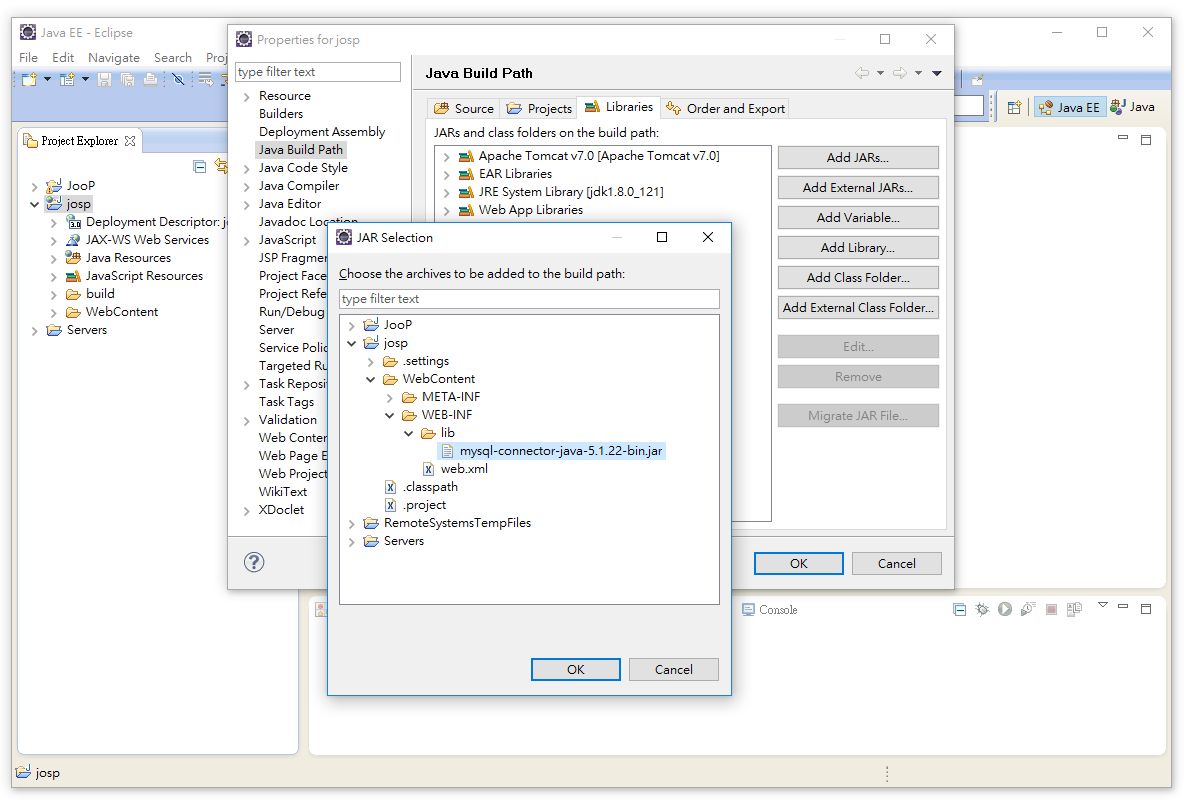Click the Save All toolbar icon
The image size is (1194, 802).
(x=128, y=79)
